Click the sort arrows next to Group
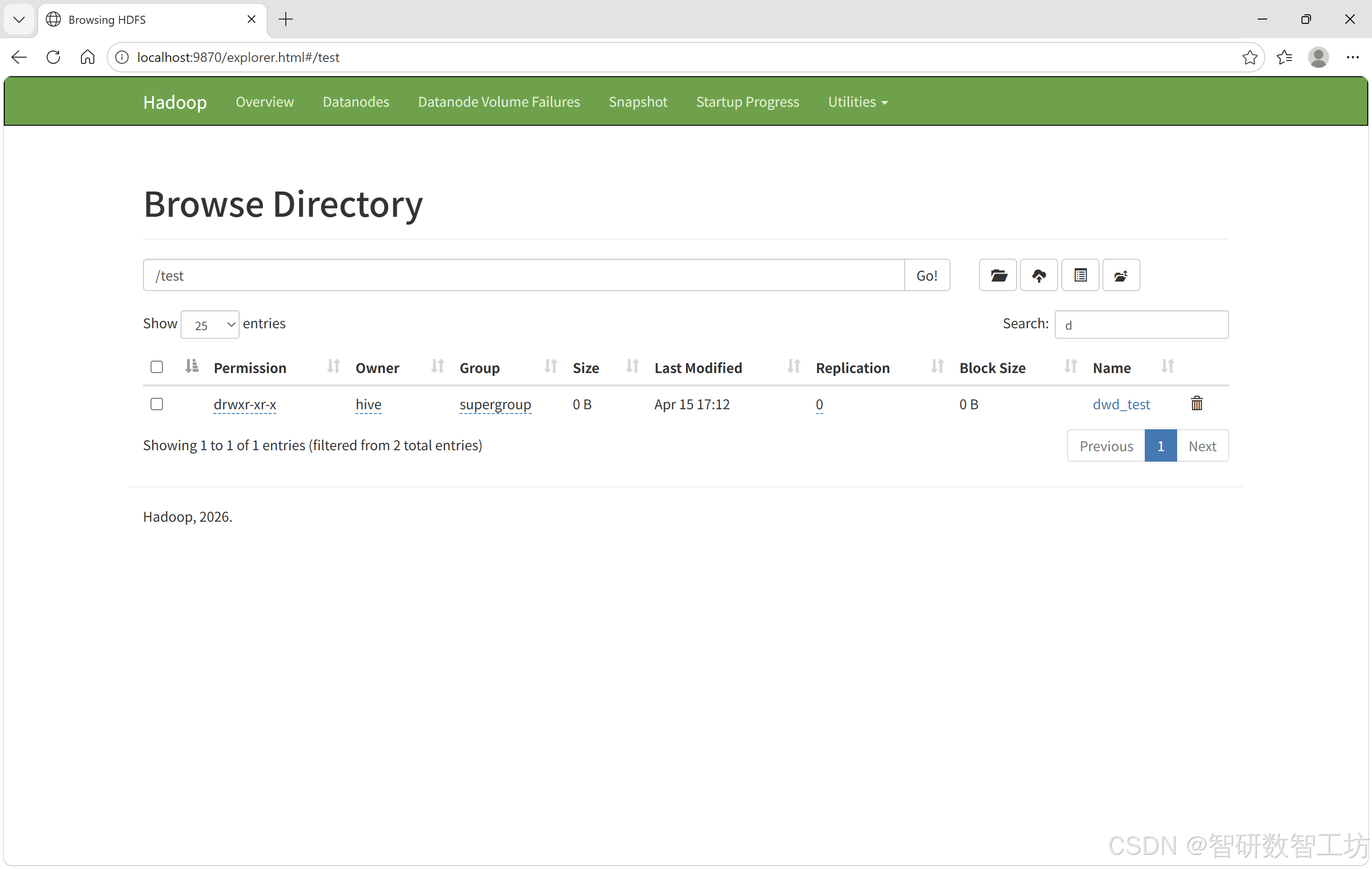This screenshot has height=869, width=1372. (x=550, y=366)
